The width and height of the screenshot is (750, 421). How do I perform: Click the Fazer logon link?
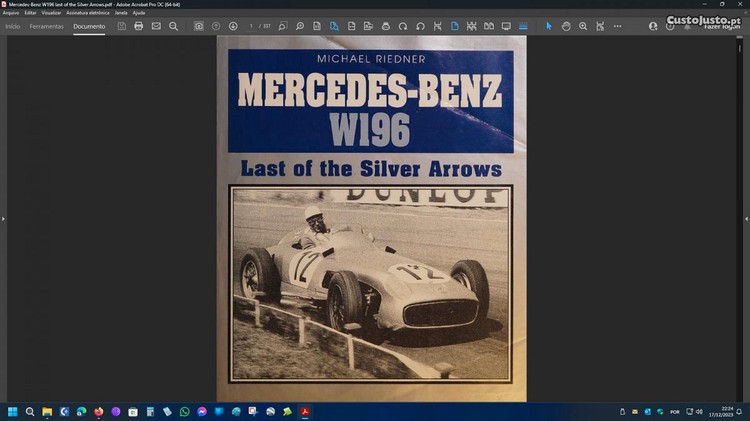pyautogui.click(x=724, y=26)
